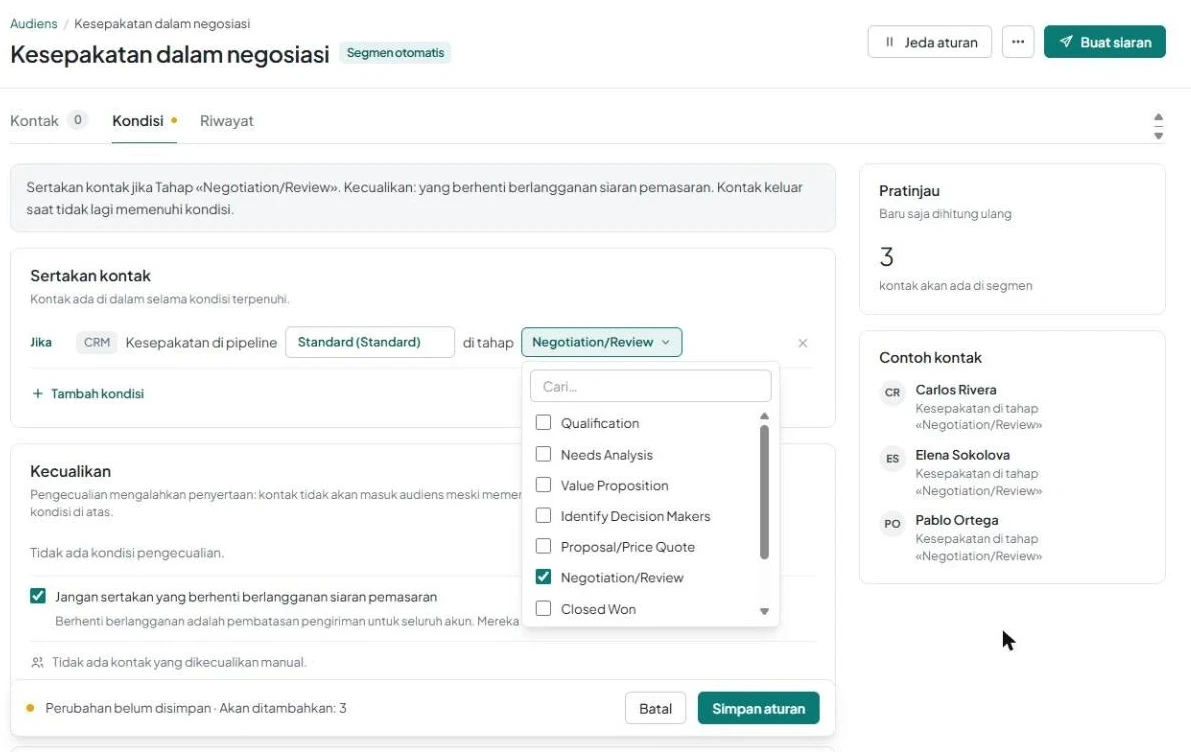Viewport: 1191px width, 752px height.
Task: Click the Kontak tab count badge 0
Action: point(77,120)
